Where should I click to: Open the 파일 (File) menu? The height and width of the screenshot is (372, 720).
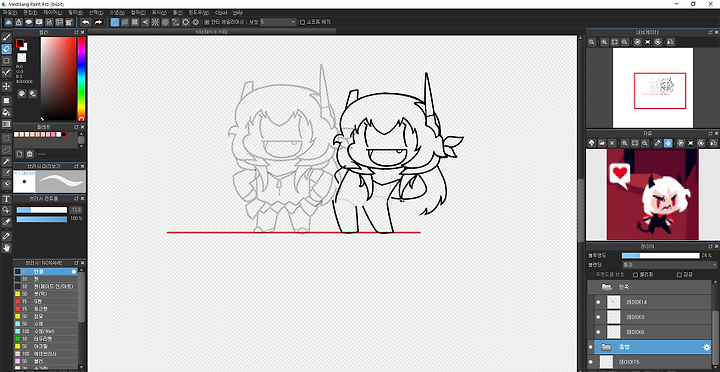[x=10, y=12]
